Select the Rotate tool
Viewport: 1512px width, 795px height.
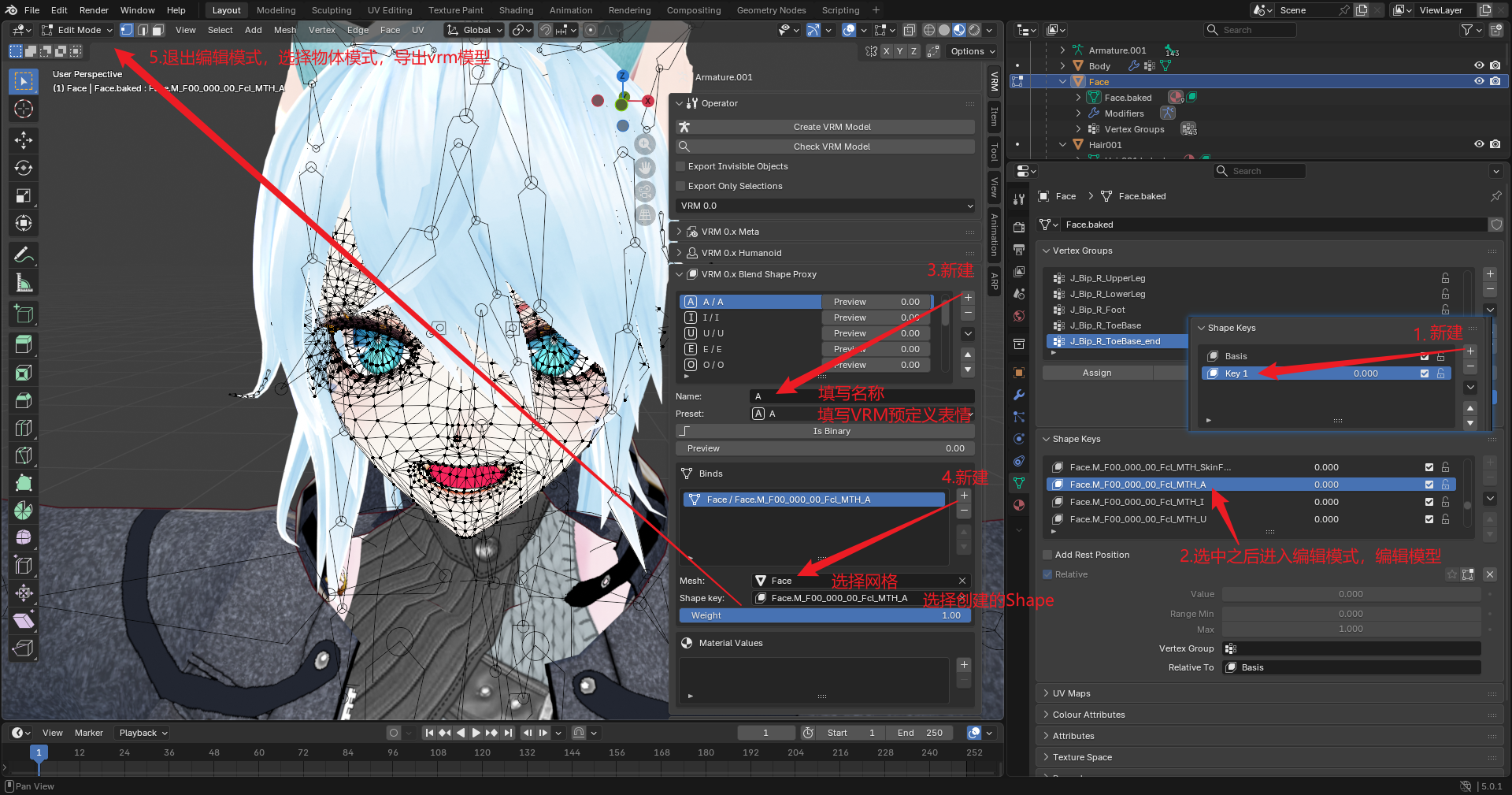pos(24,168)
